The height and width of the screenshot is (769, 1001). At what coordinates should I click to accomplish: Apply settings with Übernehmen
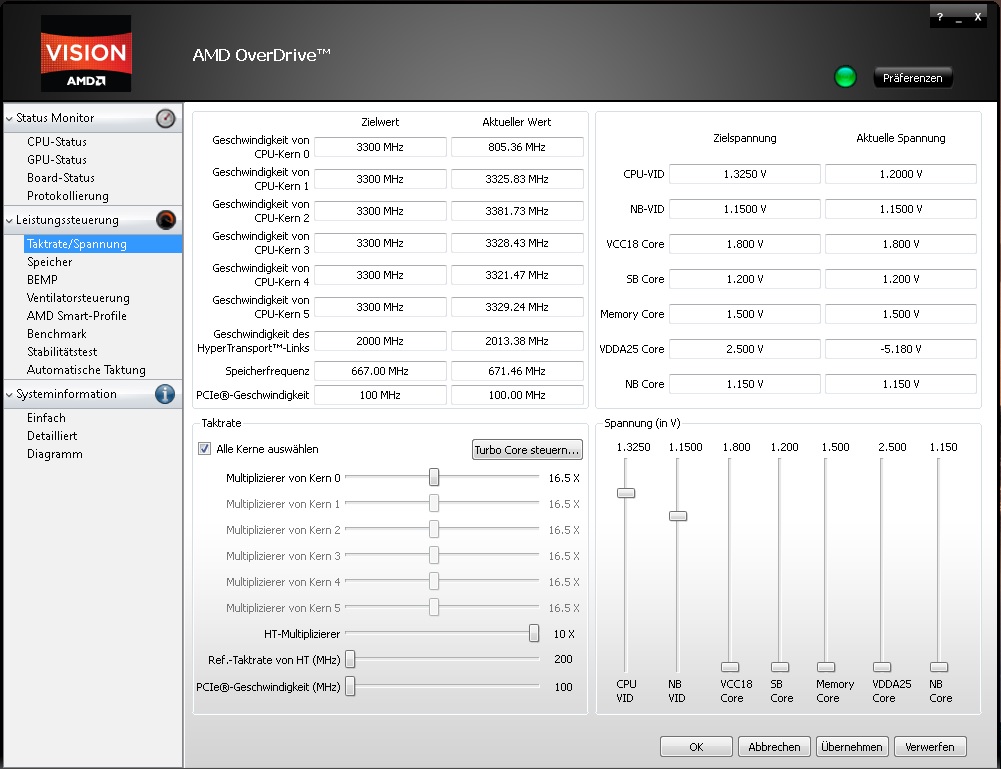(x=852, y=747)
